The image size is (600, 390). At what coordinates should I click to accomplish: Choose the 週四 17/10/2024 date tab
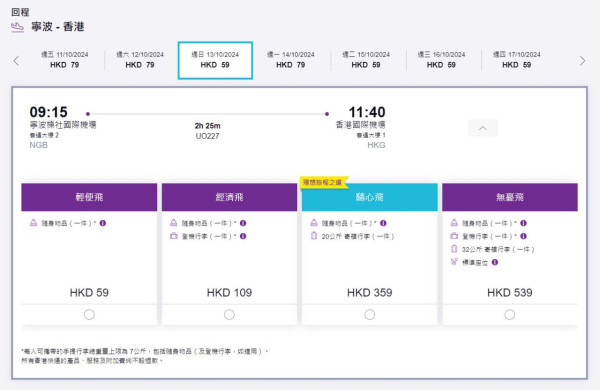pyautogui.click(x=517, y=60)
